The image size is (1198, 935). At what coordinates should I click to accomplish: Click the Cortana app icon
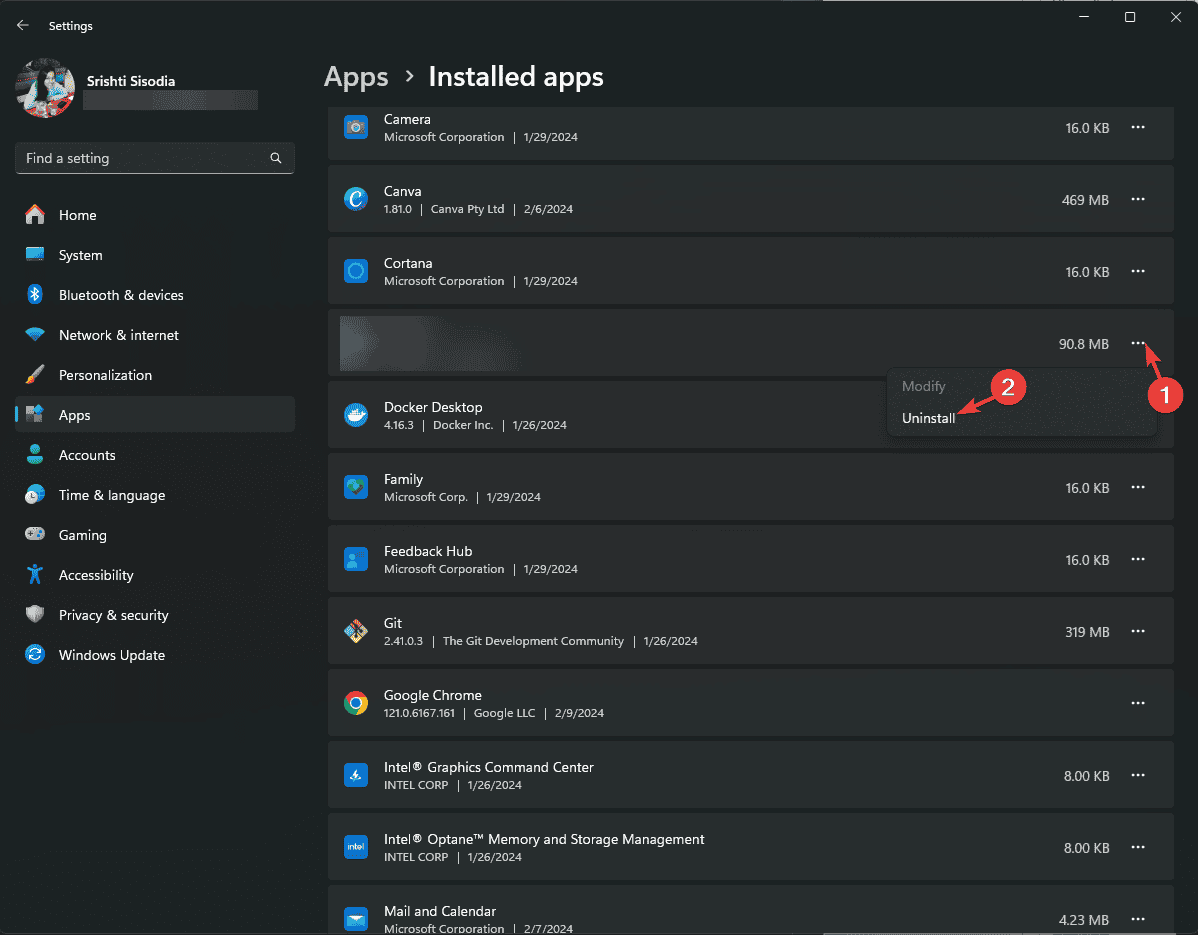click(x=356, y=271)
